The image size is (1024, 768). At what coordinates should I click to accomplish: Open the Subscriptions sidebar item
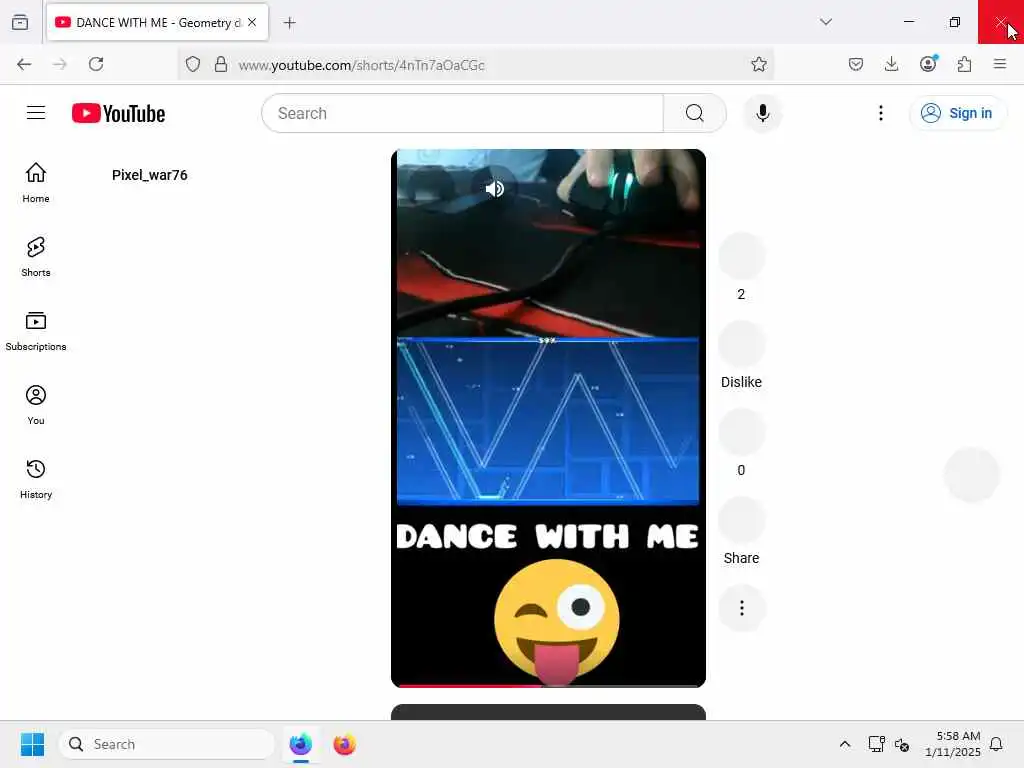(x=36, y=331)
